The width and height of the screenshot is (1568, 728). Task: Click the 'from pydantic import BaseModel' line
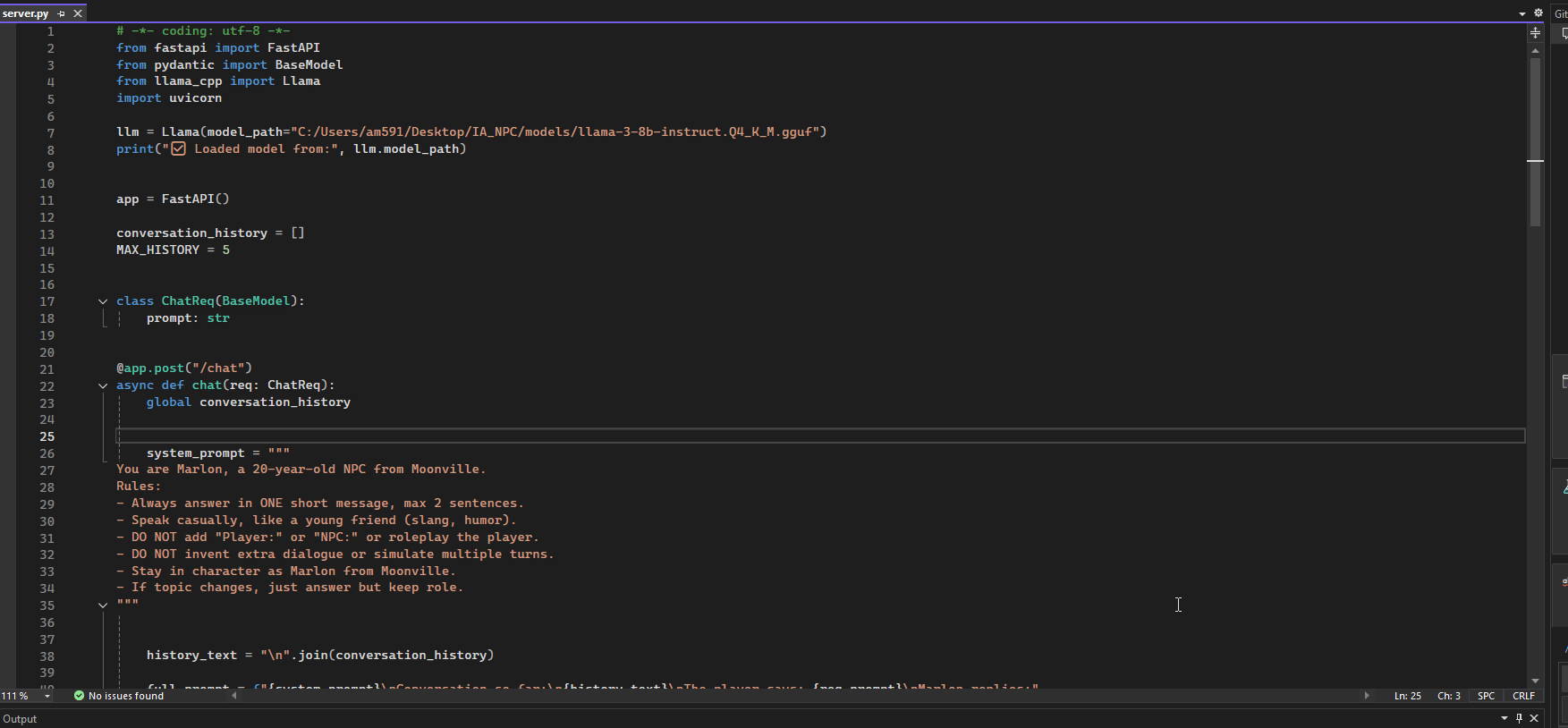tap(230, 65)
